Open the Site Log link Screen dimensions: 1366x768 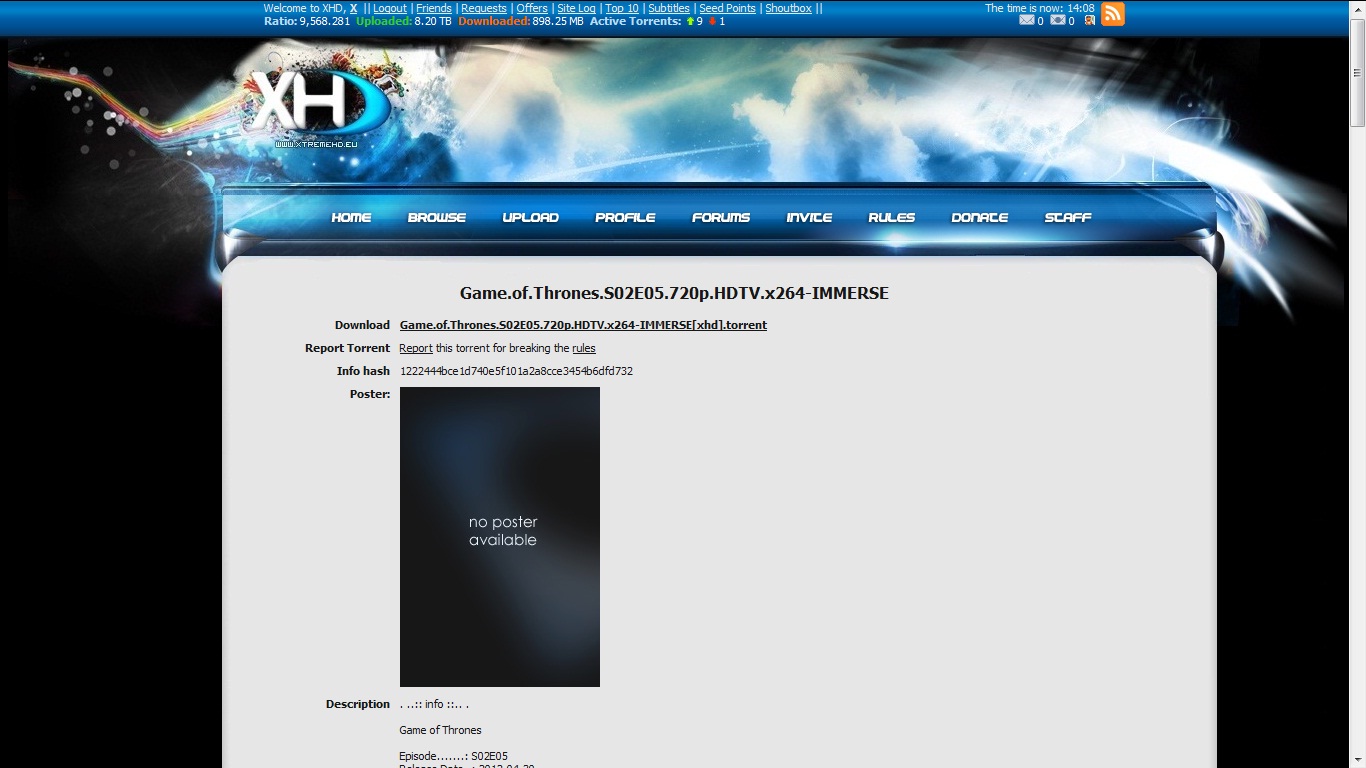click(x=576, y=8)
